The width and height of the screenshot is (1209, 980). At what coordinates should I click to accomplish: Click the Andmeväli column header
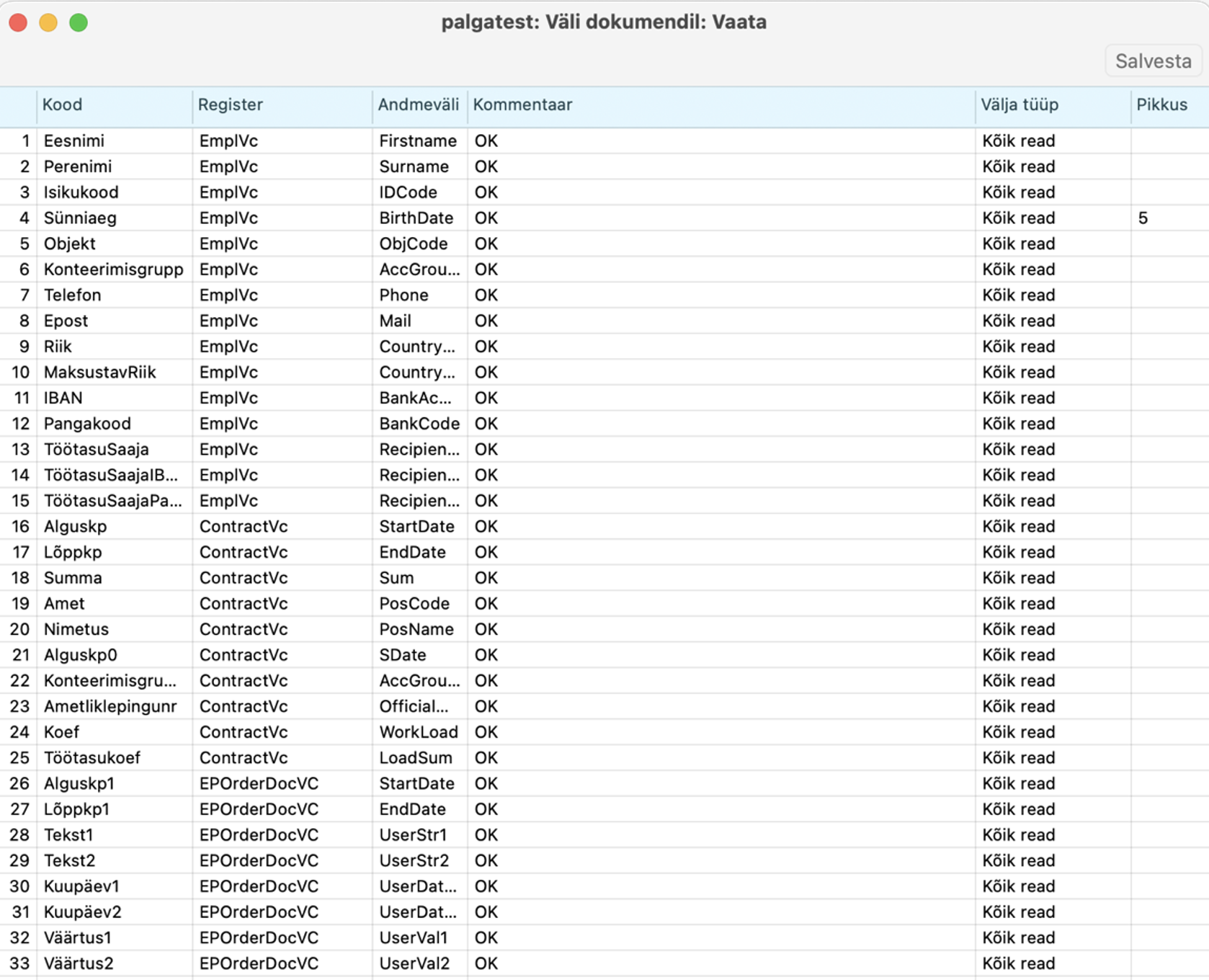tap(420, 105)
